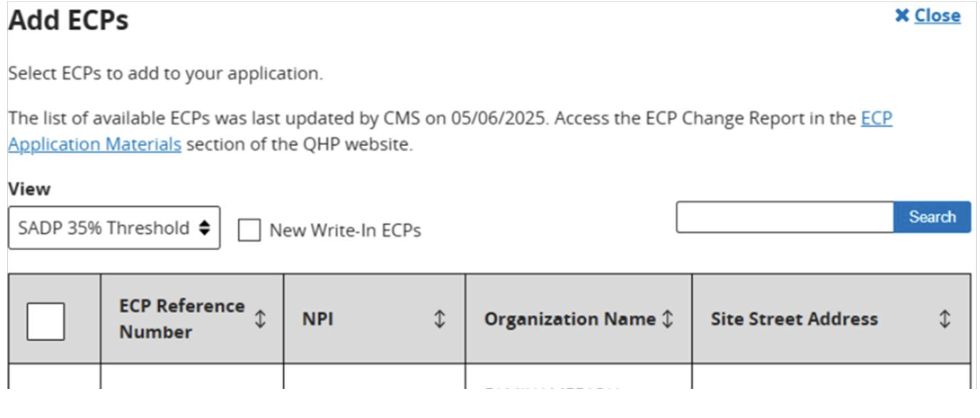Click the View label above the dropdown
The width and height of the screenshot is (980, 418).
(x=29, y=189)
